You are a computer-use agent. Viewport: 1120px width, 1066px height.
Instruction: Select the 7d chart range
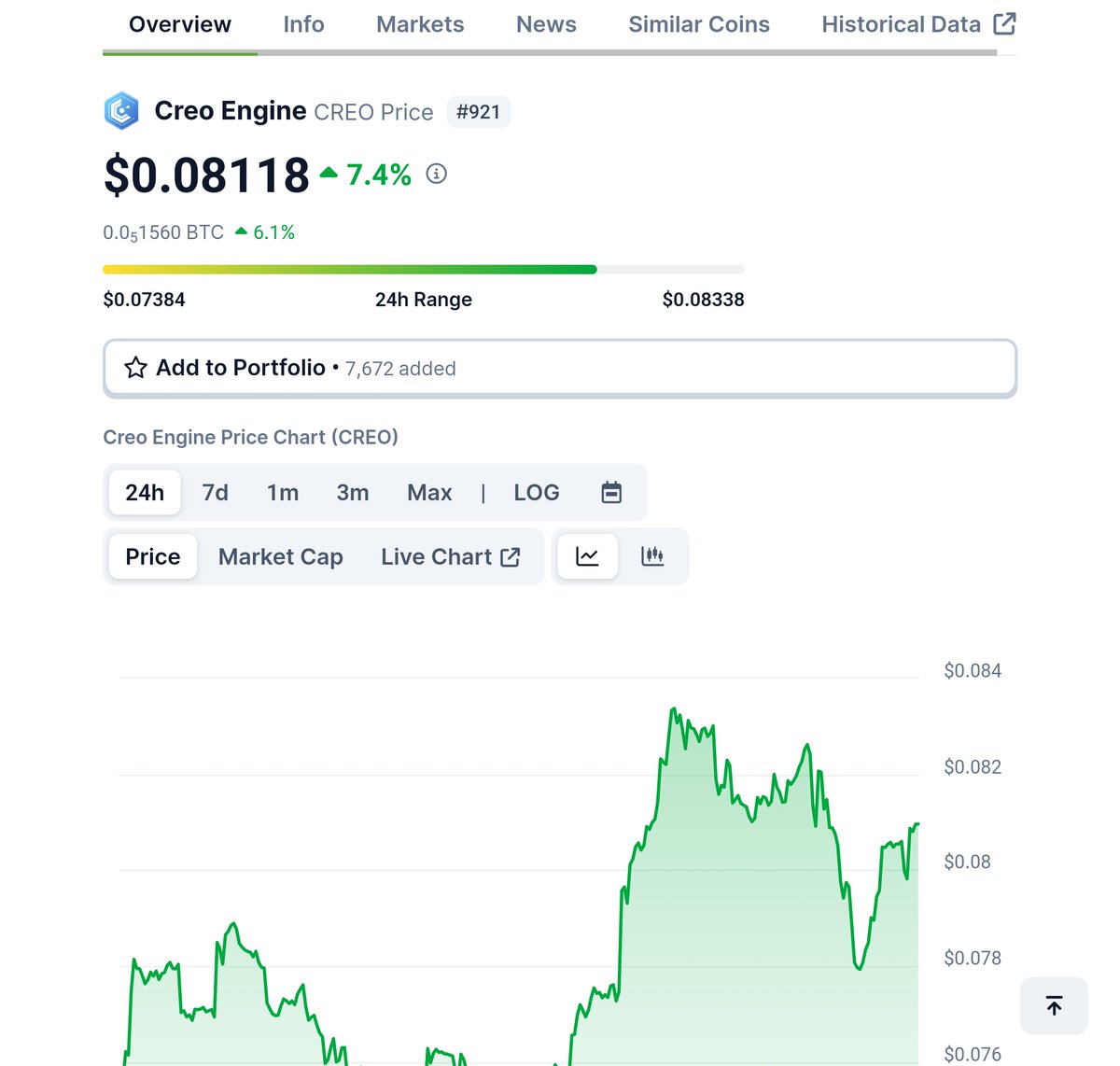click(x=216, y=493)
